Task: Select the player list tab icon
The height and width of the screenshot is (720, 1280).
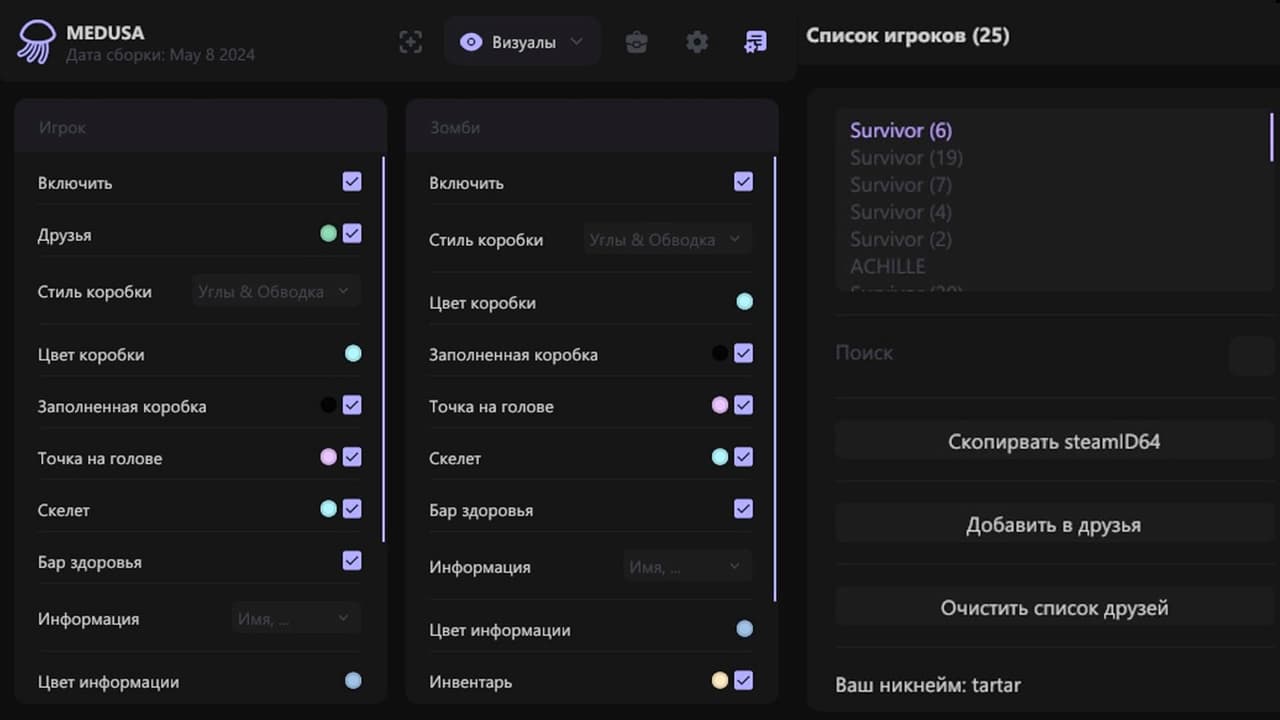Action: [755, 42]
